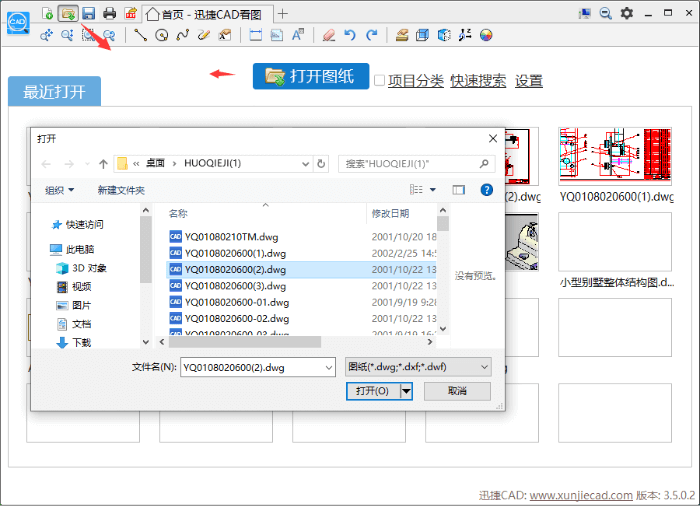Click the zoom-out magnifier in title bar
This screenshot has height=506, width=700.
tap(605, 13)
